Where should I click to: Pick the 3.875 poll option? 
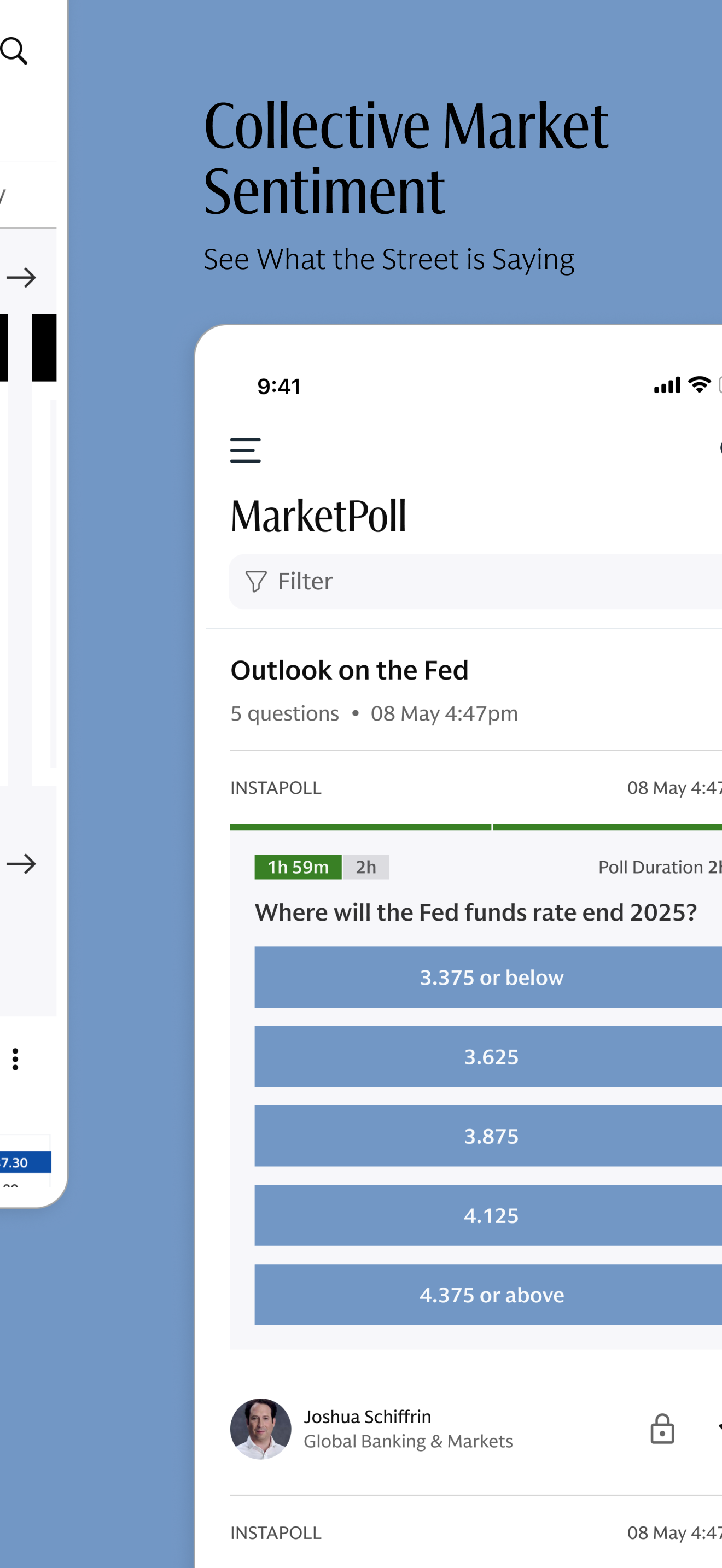(488, 1136)
